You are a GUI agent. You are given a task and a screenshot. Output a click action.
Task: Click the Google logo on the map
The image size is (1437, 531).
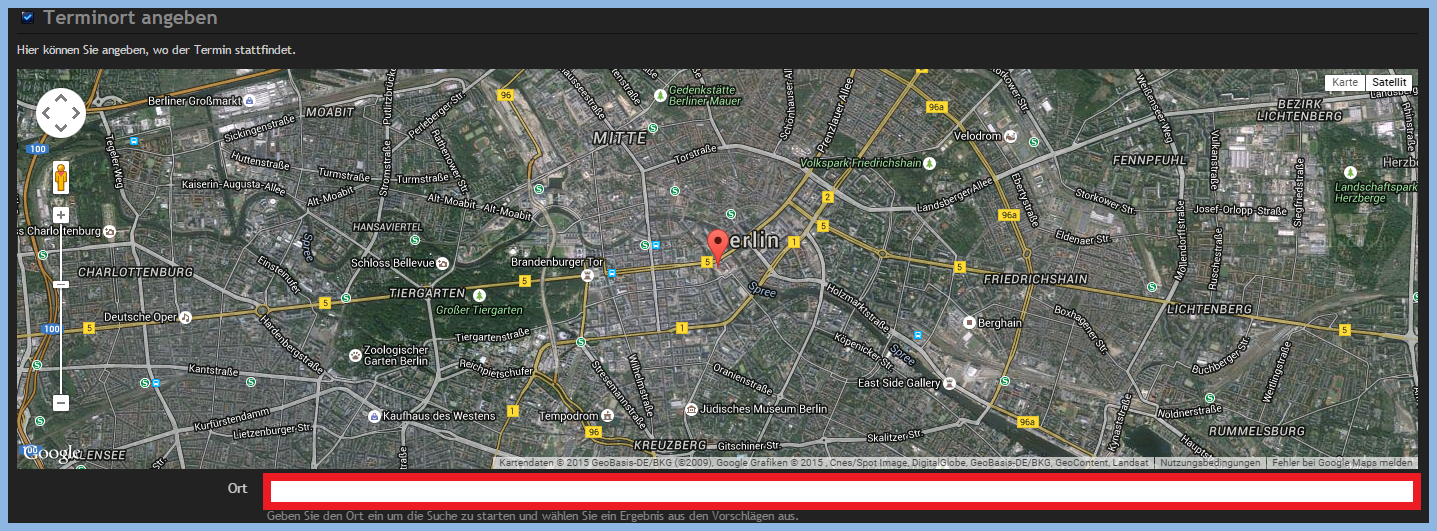[50, 454]
